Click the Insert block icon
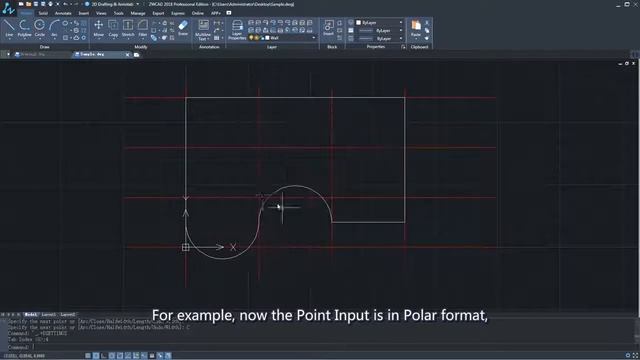 (x=328, y=28)
